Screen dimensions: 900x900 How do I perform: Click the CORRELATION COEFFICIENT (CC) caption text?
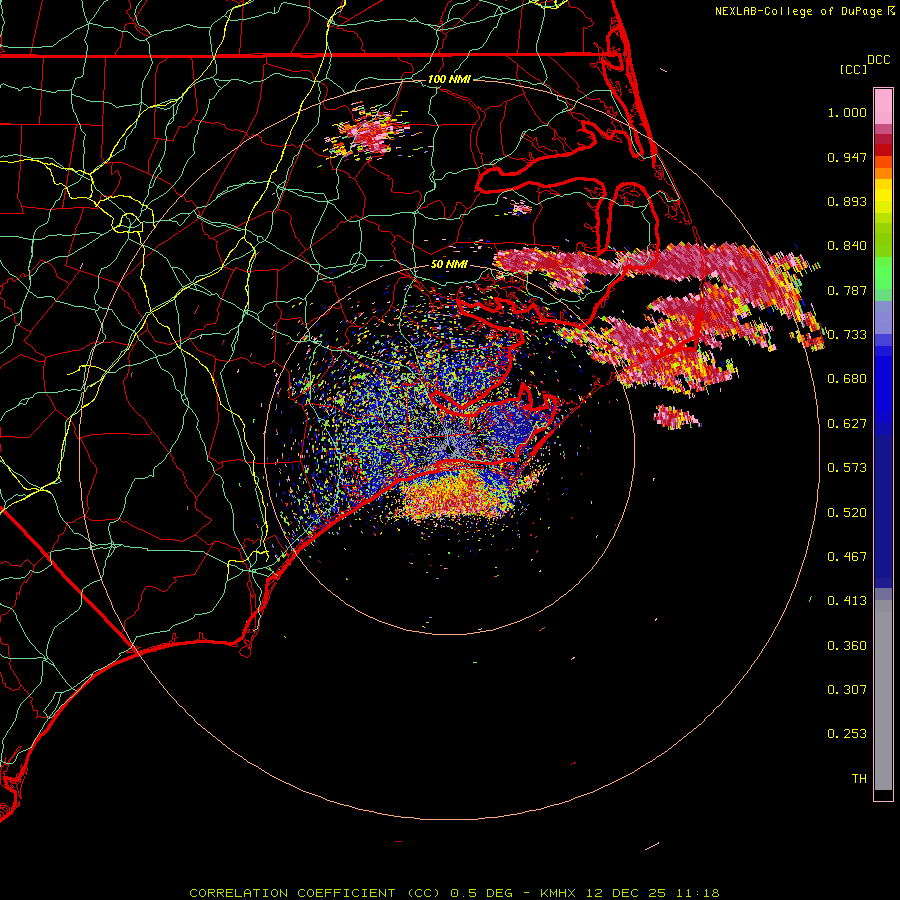[315, 893]
